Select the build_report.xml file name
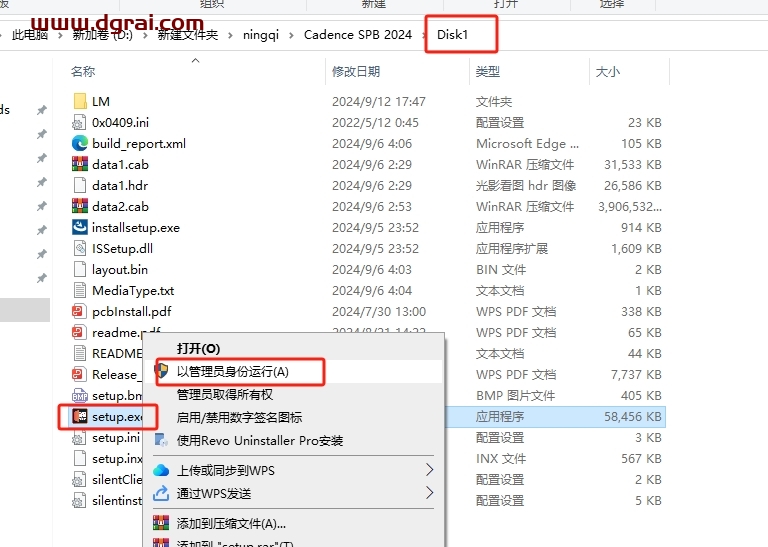Image resolution: width=768 pixels, height=547 pixels. (139, 143)
